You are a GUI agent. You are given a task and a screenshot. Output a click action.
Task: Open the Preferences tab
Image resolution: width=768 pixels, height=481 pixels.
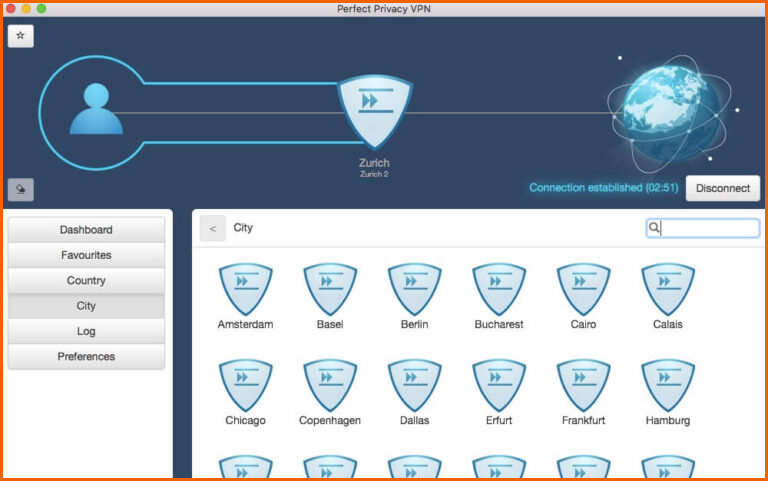86,357
